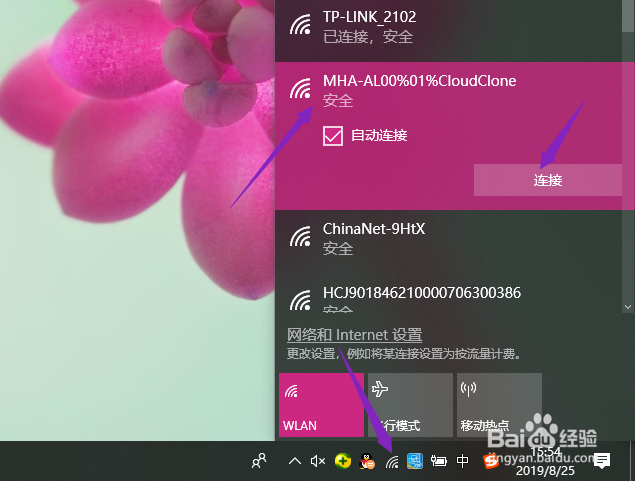Open the Action Center notification icon
This screenshot has height=481, width=635.
tap(602, 461)
